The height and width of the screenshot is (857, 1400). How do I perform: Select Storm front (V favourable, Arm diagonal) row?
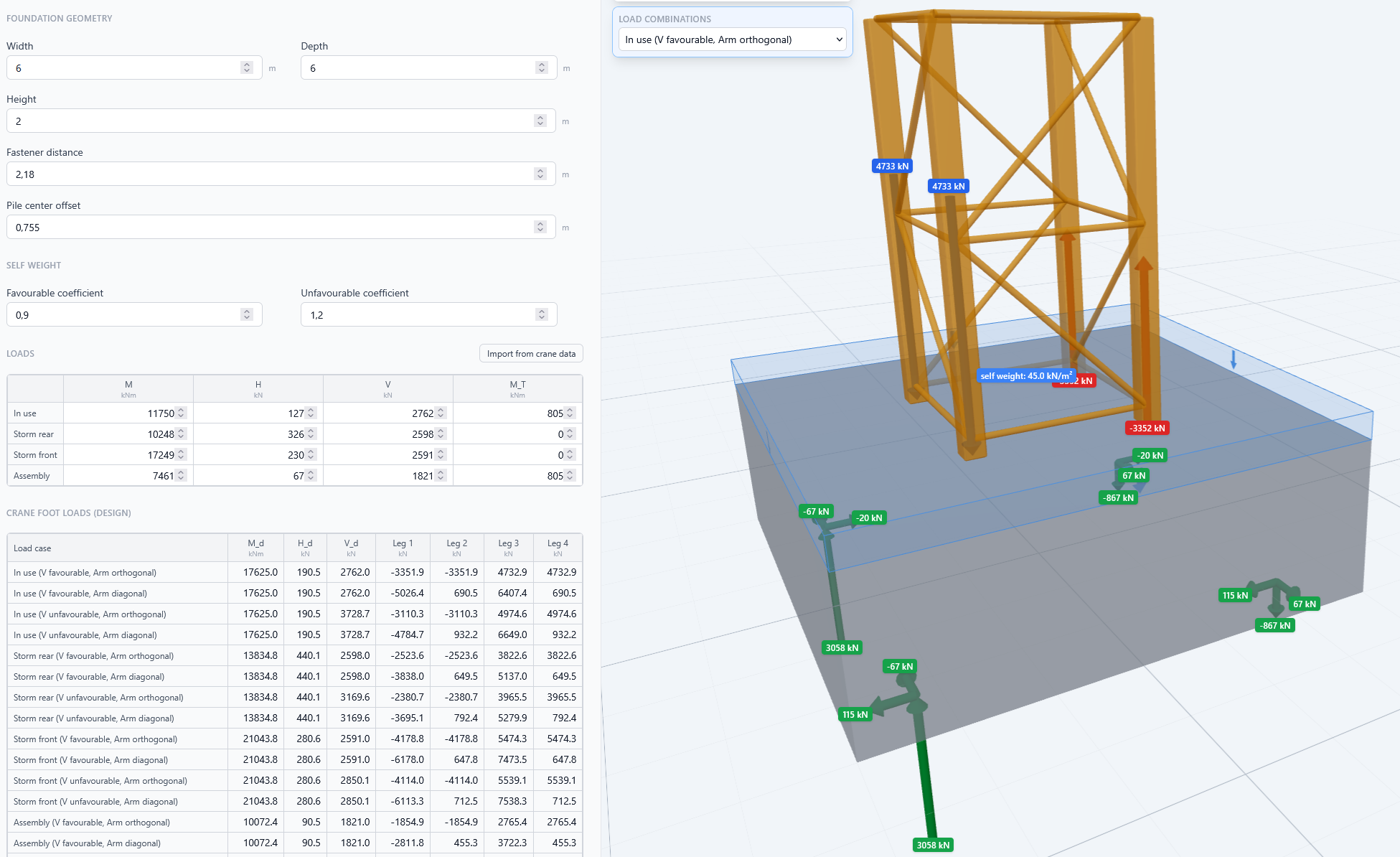pyautogui.click(x=294, y=759)
